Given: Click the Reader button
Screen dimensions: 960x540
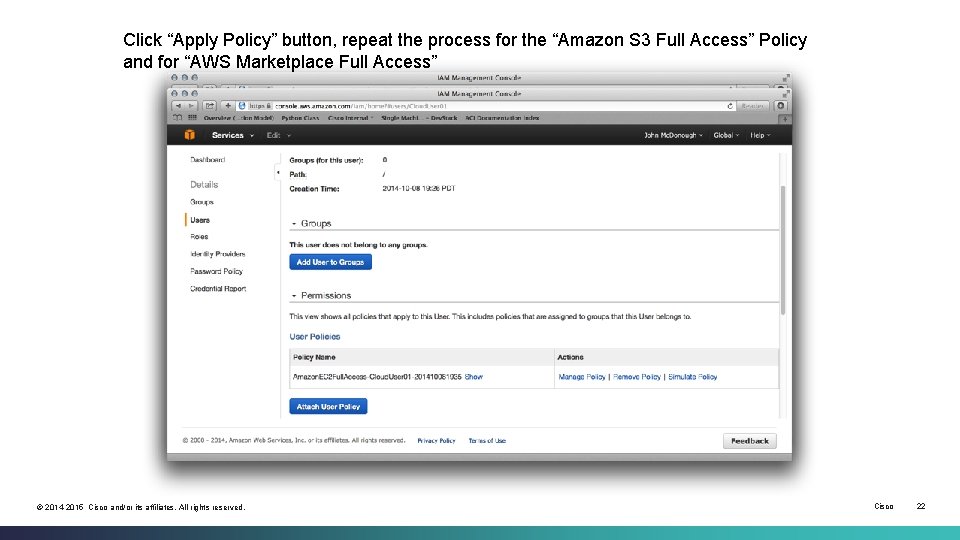Looking at the screenshot, I should pos(752,106).
